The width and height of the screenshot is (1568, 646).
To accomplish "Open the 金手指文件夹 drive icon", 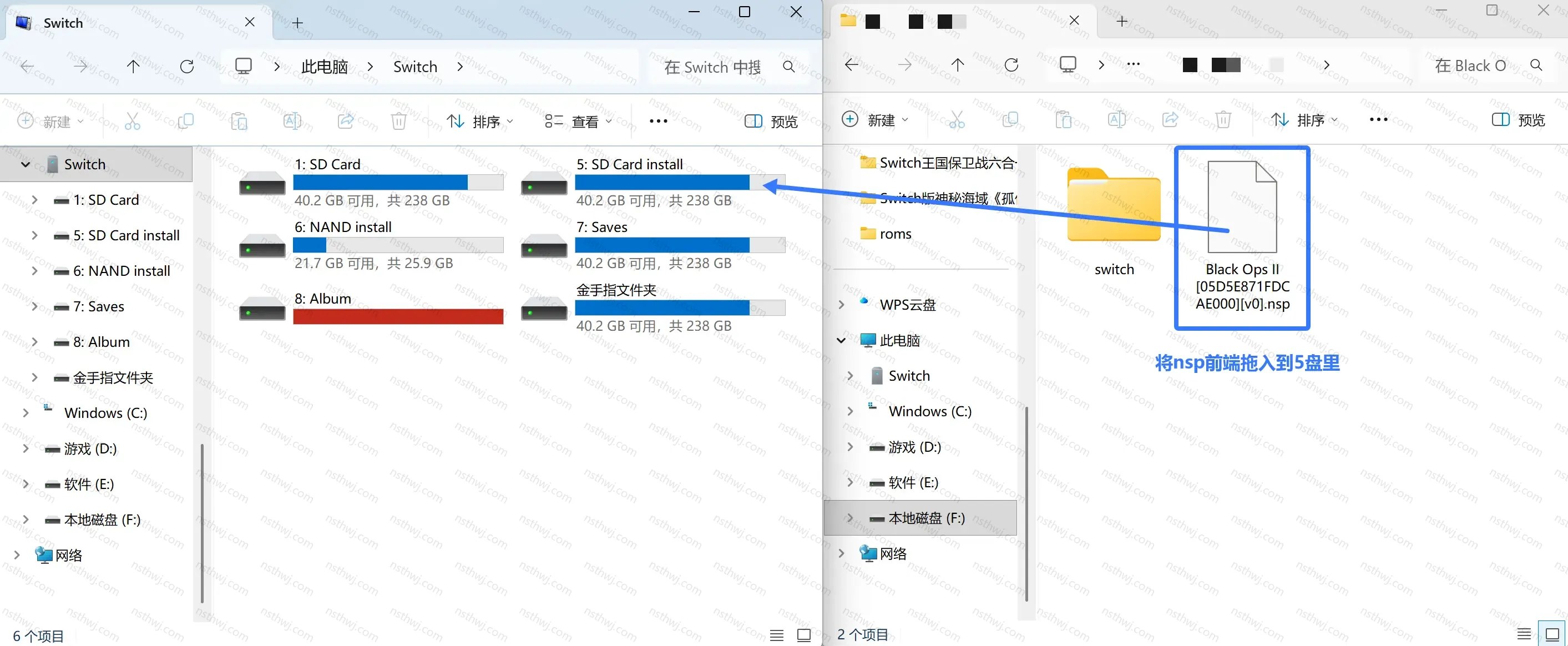I will pos(544,308).
